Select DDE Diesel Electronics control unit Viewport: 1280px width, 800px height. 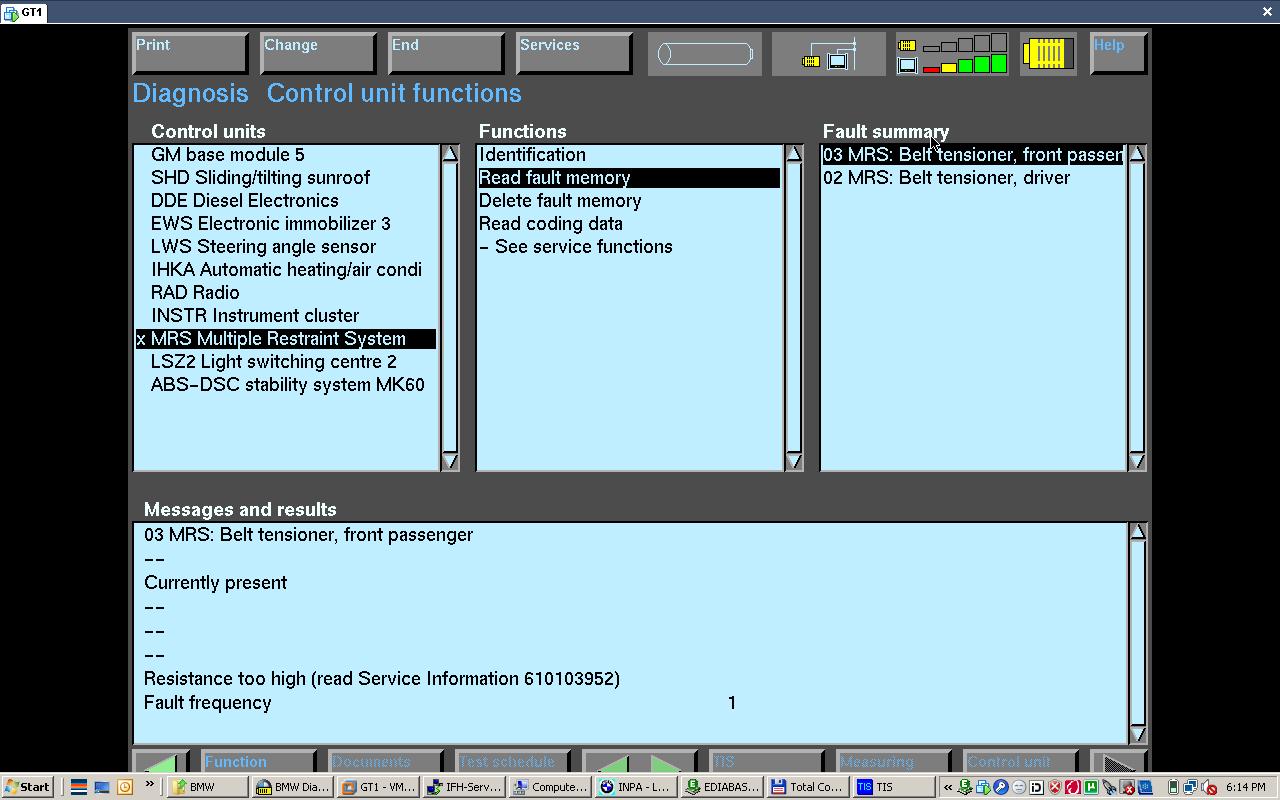244,201
